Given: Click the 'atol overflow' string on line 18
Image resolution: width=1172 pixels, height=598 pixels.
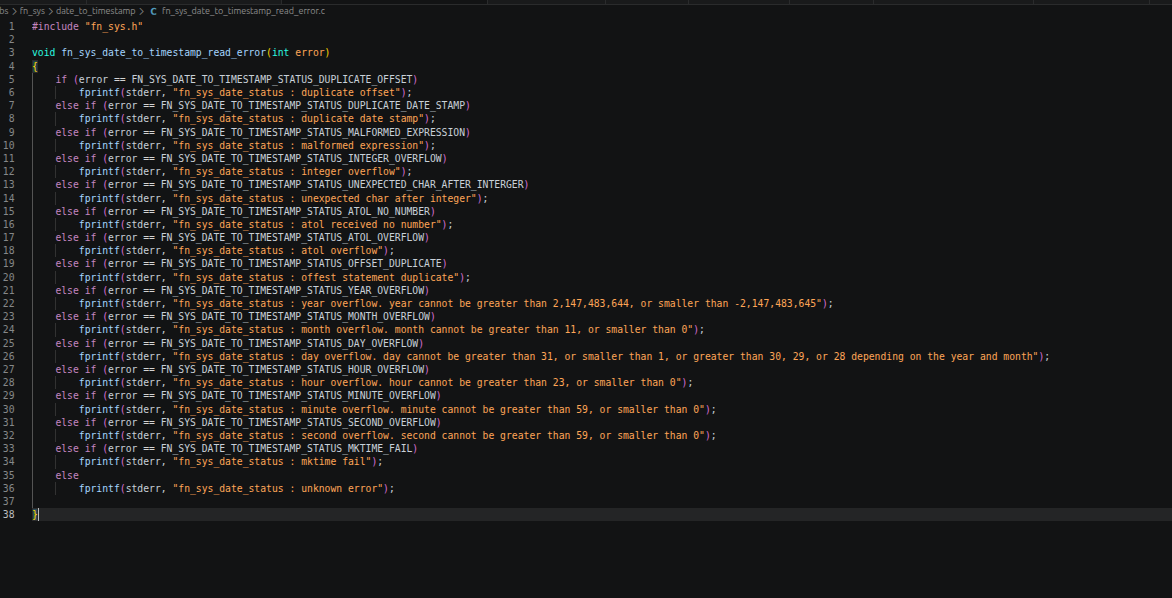Looking at the screenshot, I should 280,250.
